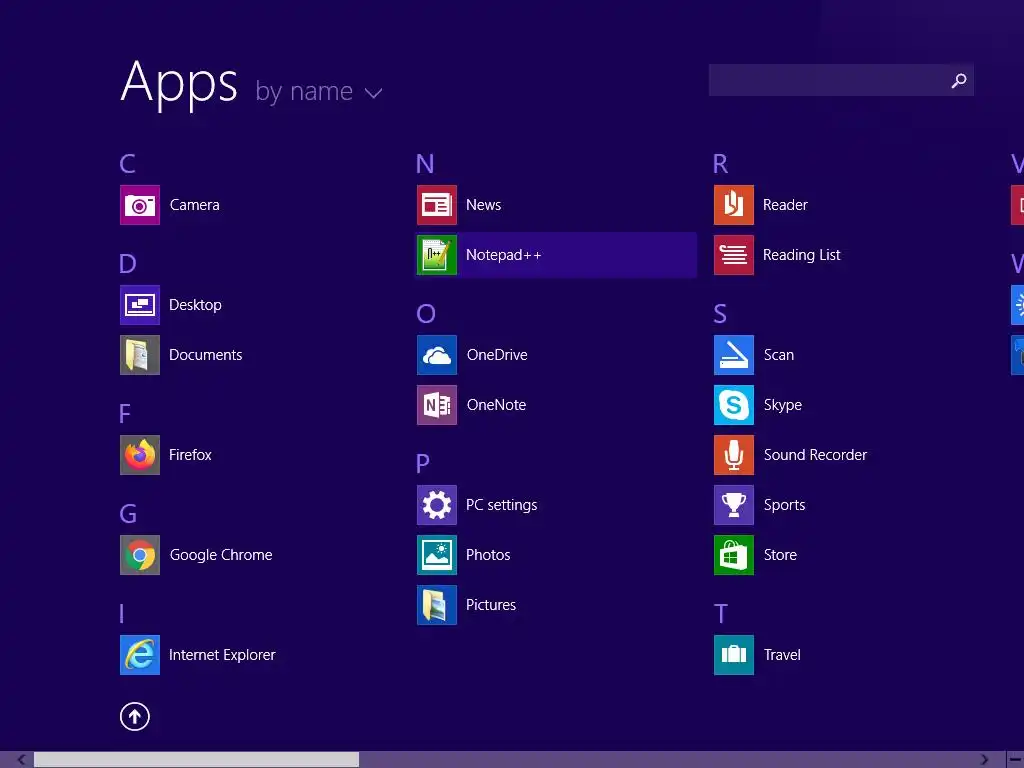Image resolution: width=1024 pixels, height=768 pixels.
Task: Click the letter S group header
Action: [720, 314]
